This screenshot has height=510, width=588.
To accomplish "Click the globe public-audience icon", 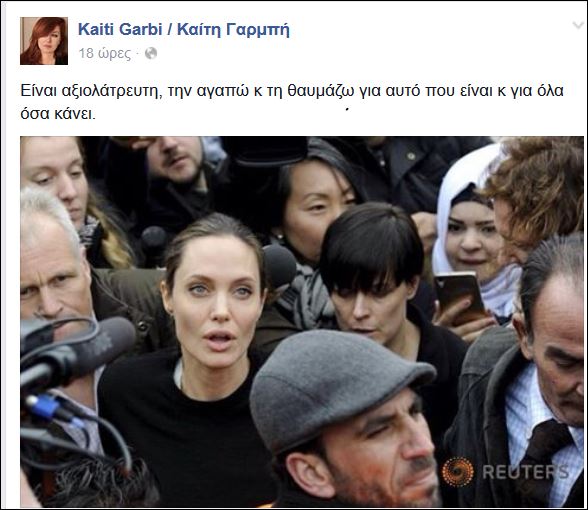I will click(151, 53).
